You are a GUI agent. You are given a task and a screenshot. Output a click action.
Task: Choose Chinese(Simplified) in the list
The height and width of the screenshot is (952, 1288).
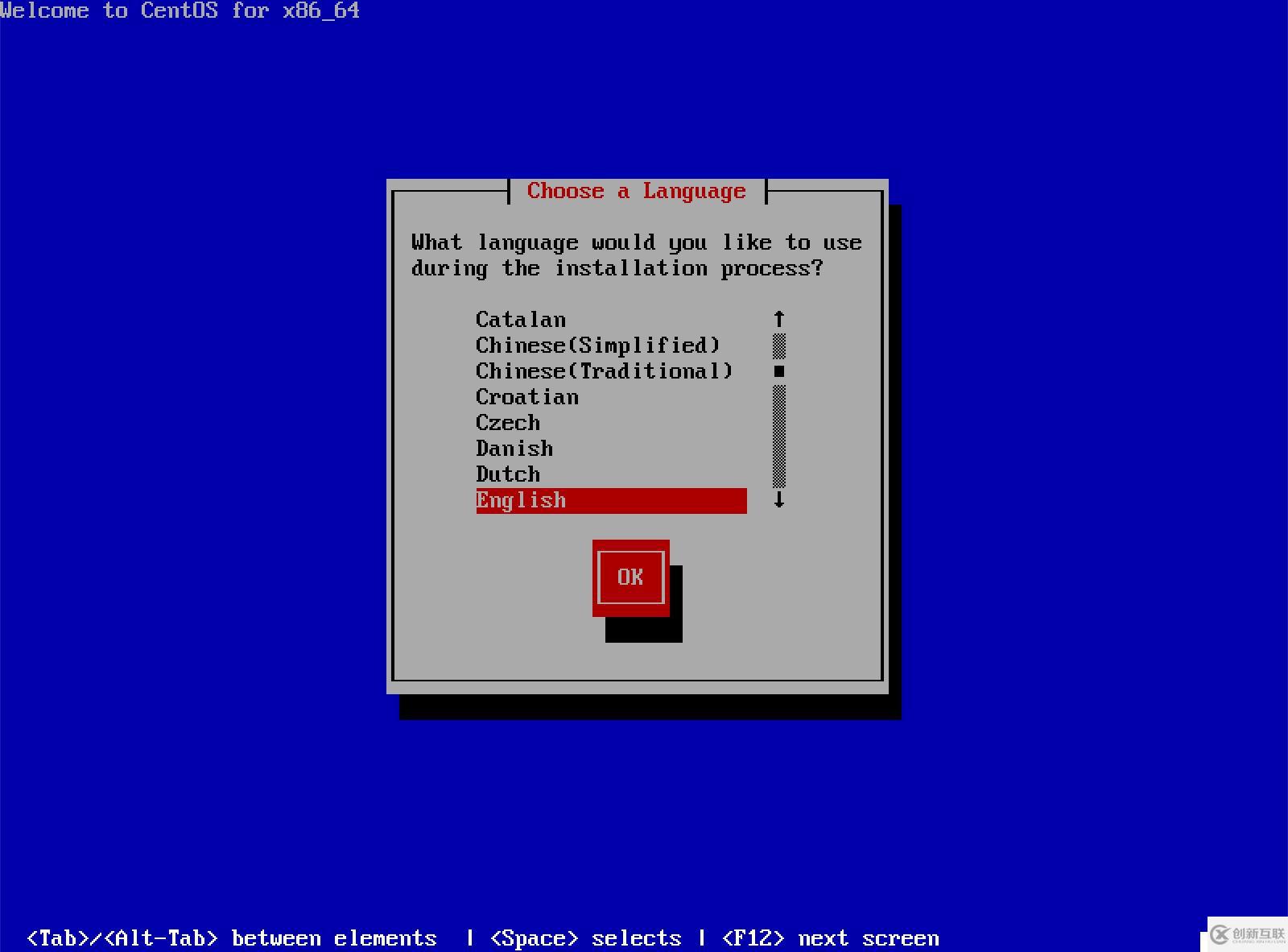[x=598, y=346]
